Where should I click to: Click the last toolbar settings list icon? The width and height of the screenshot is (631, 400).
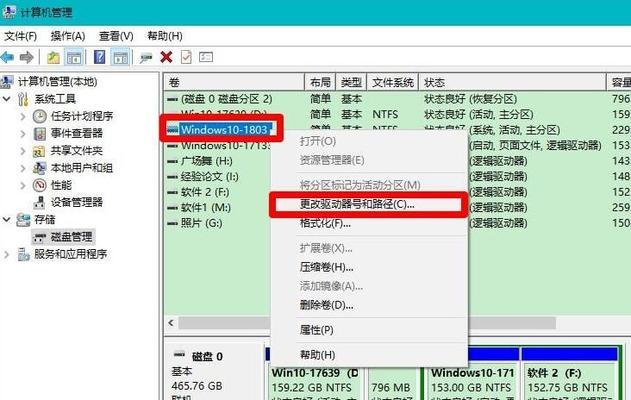tap(206, 57)
